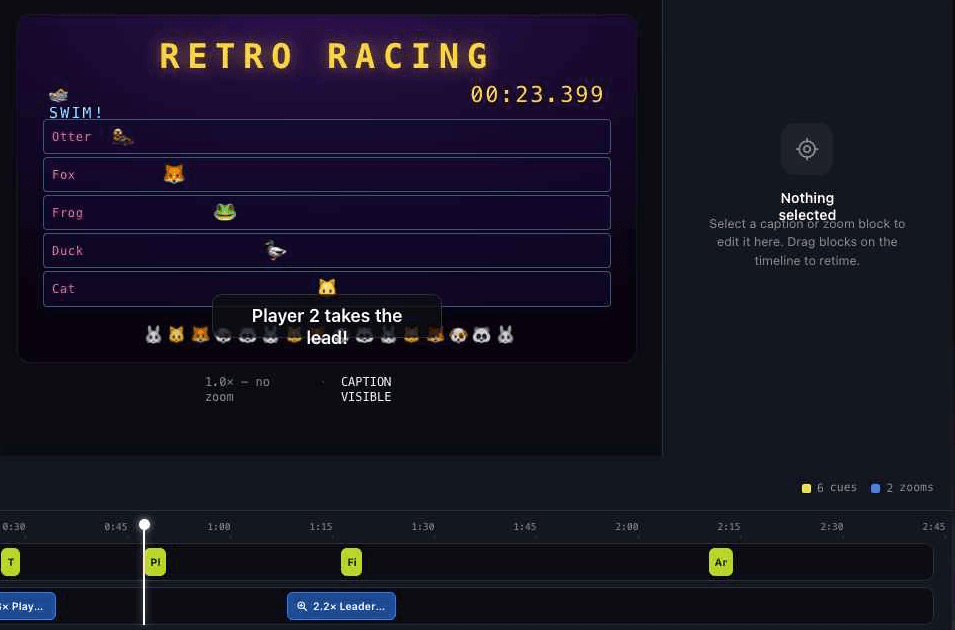Click the SWIM! label in the preview

pyautogui.click(x=76, y=113)
